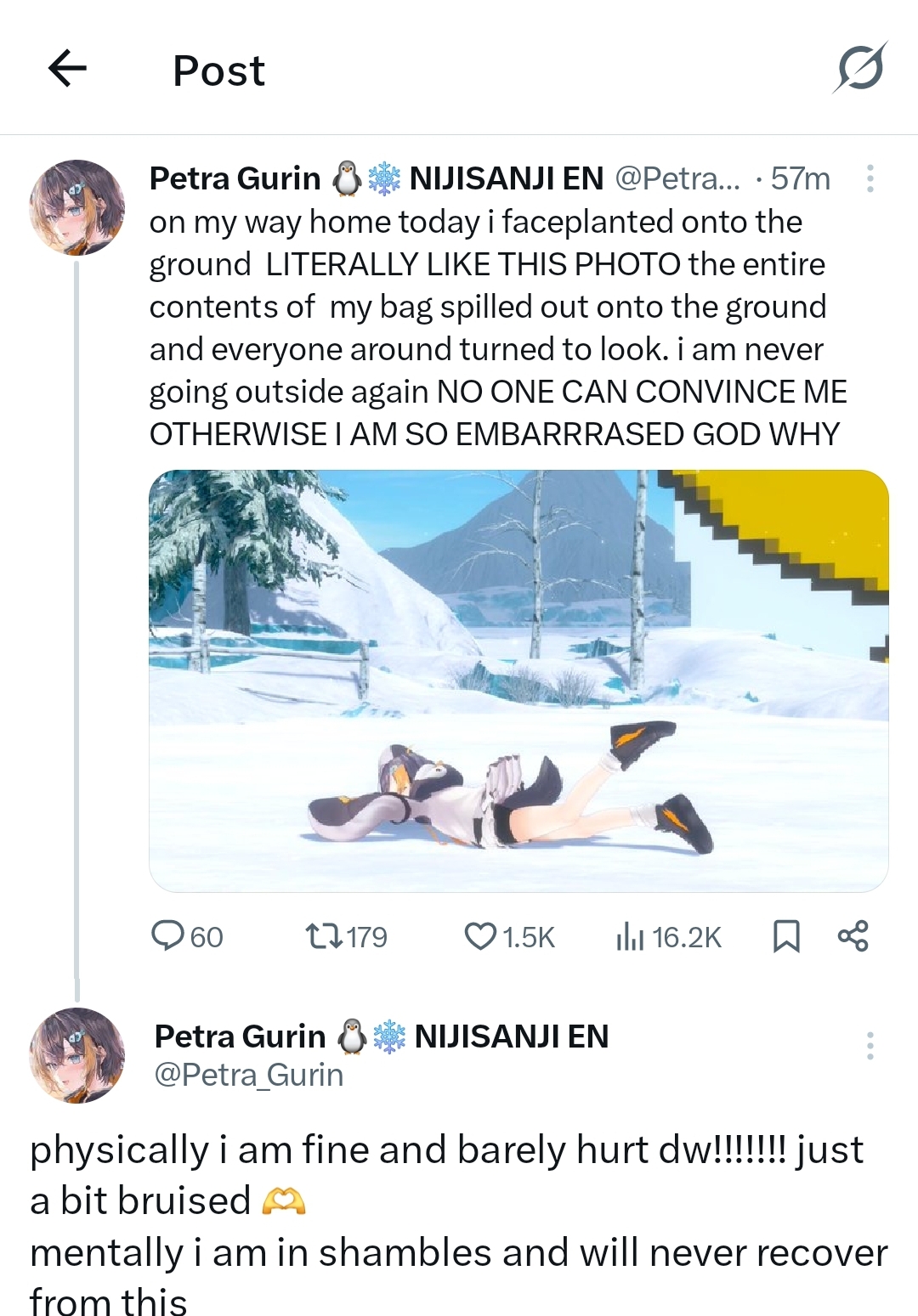The height and width of the screenshot is (1316, 918).
Task: Open the slashed-circle Grok icon in header
Action: tap(859, 68)
